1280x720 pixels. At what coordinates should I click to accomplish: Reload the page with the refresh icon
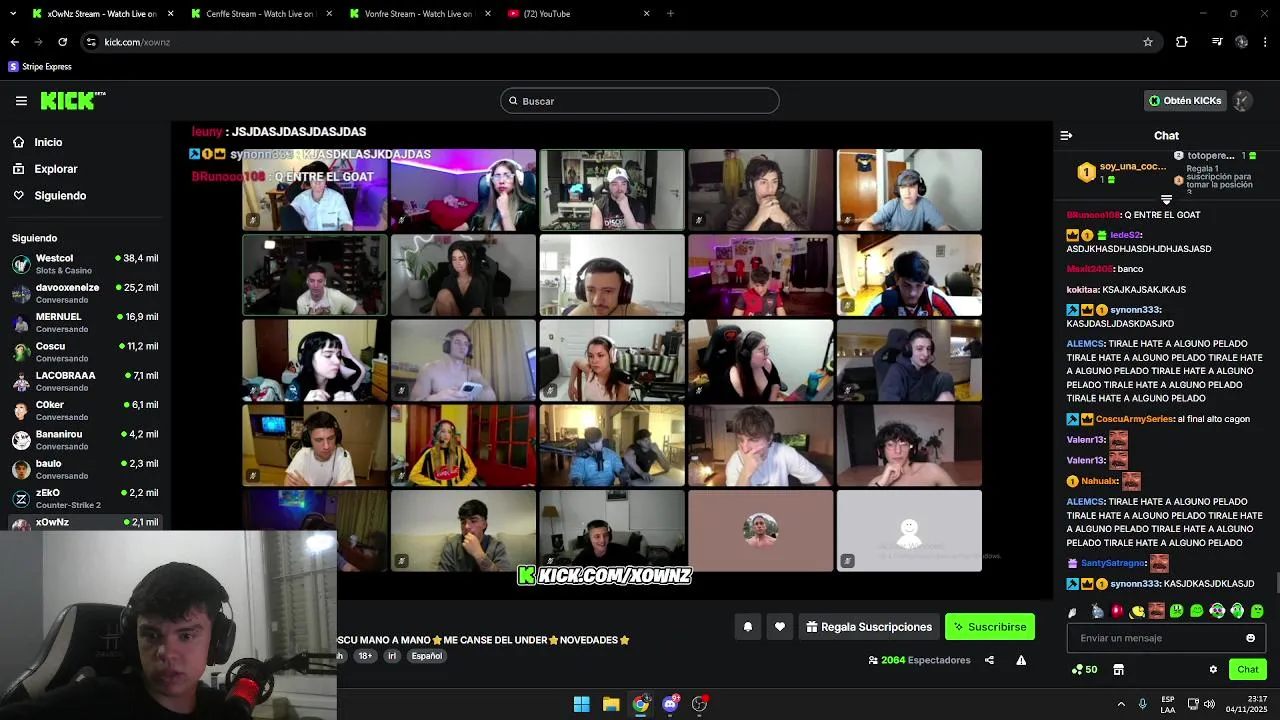[x=62, y=42]
